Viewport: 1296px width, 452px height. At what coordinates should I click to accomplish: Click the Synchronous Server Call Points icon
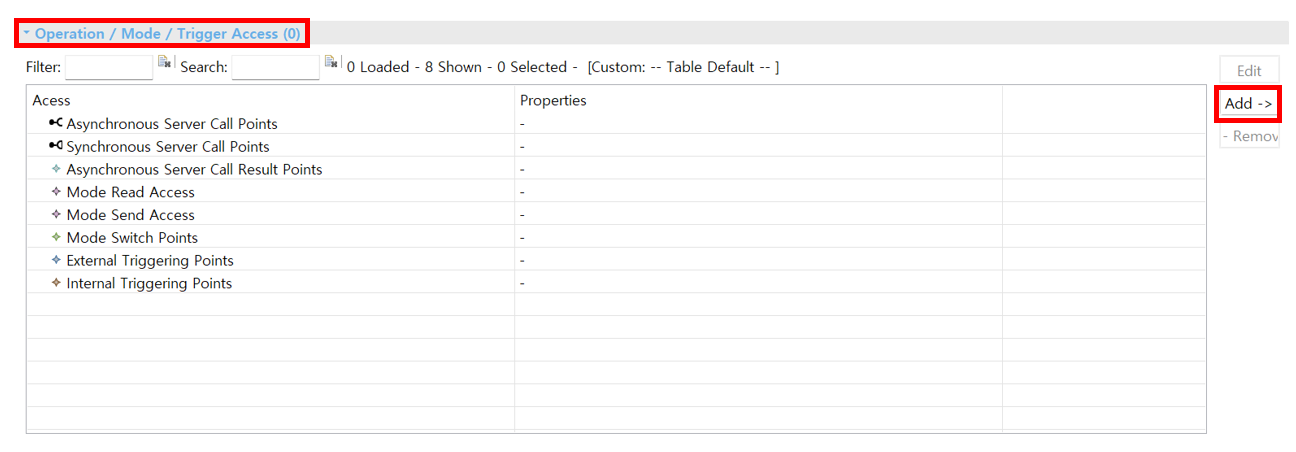pos(56,146)
